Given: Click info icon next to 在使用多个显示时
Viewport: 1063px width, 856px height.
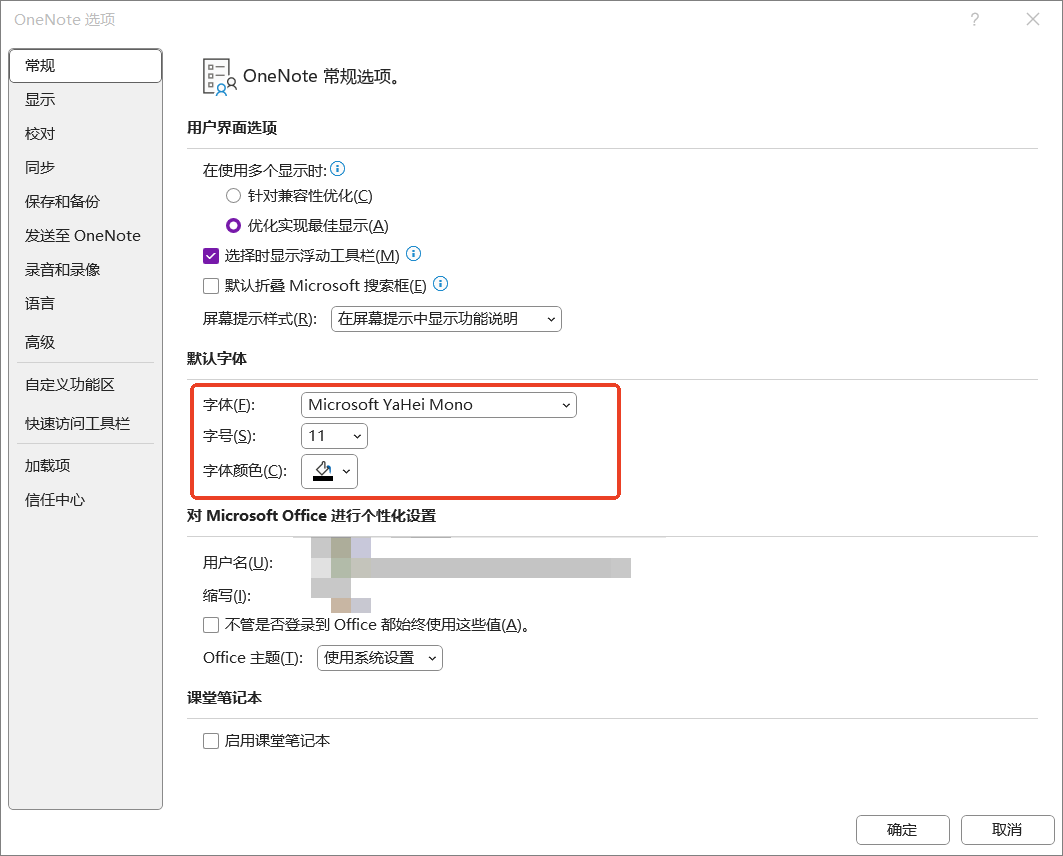Looking at the screenshot, I should click(x=338, y=169).
